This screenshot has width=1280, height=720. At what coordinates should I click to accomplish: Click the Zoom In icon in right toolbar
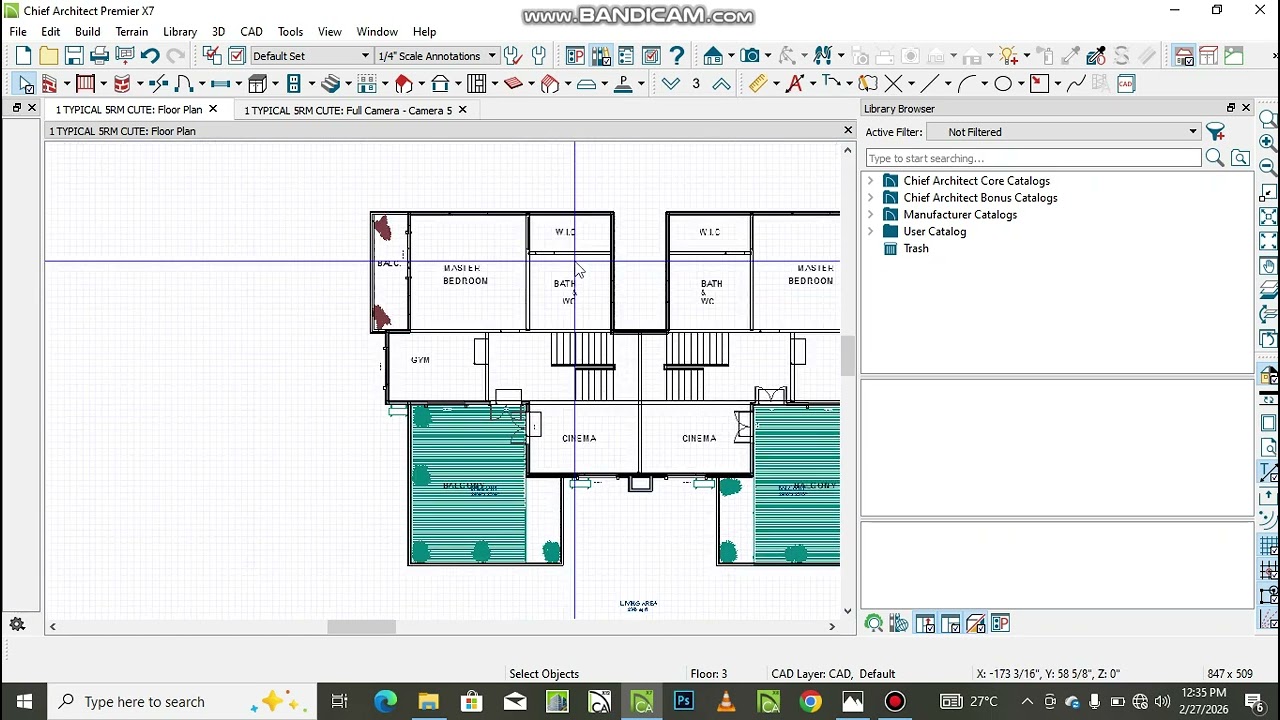click(x=1268, y=143)
